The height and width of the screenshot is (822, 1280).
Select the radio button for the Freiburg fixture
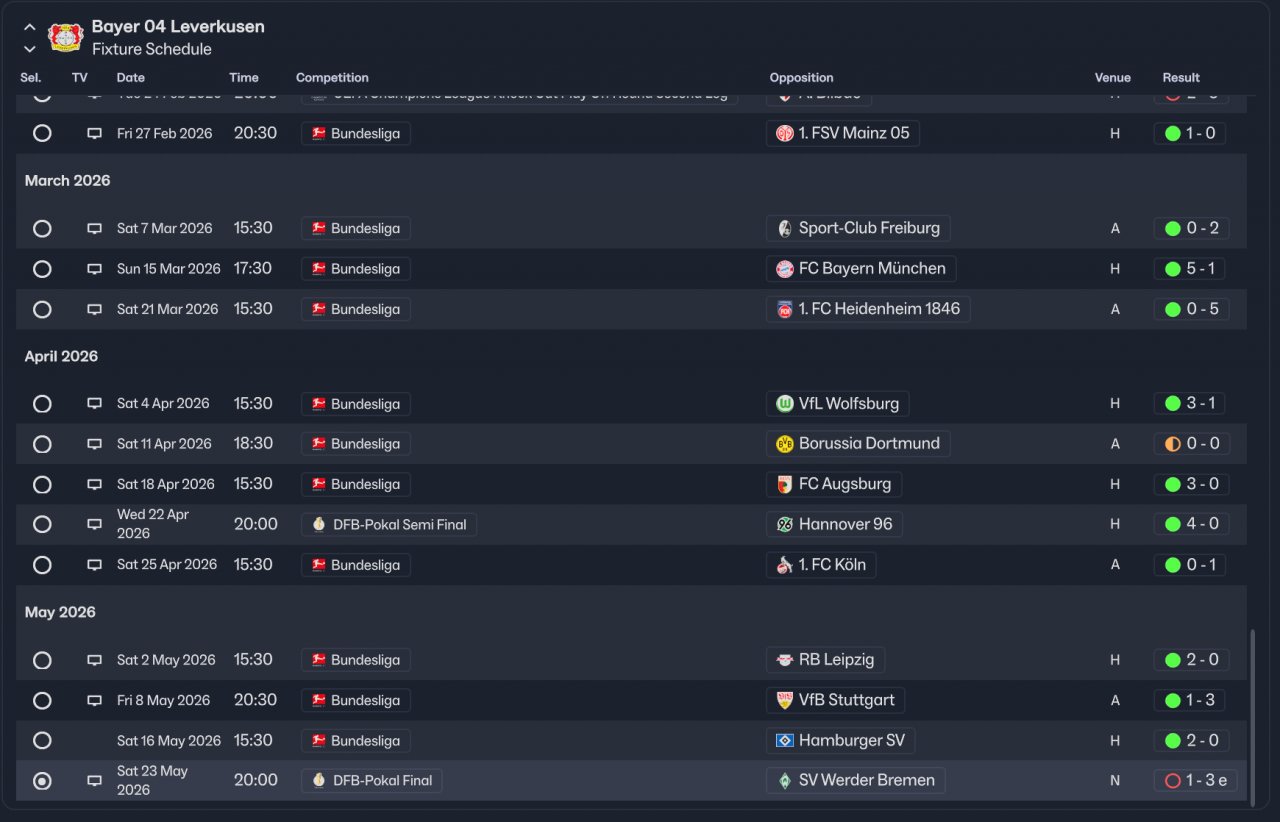point(42,229)
